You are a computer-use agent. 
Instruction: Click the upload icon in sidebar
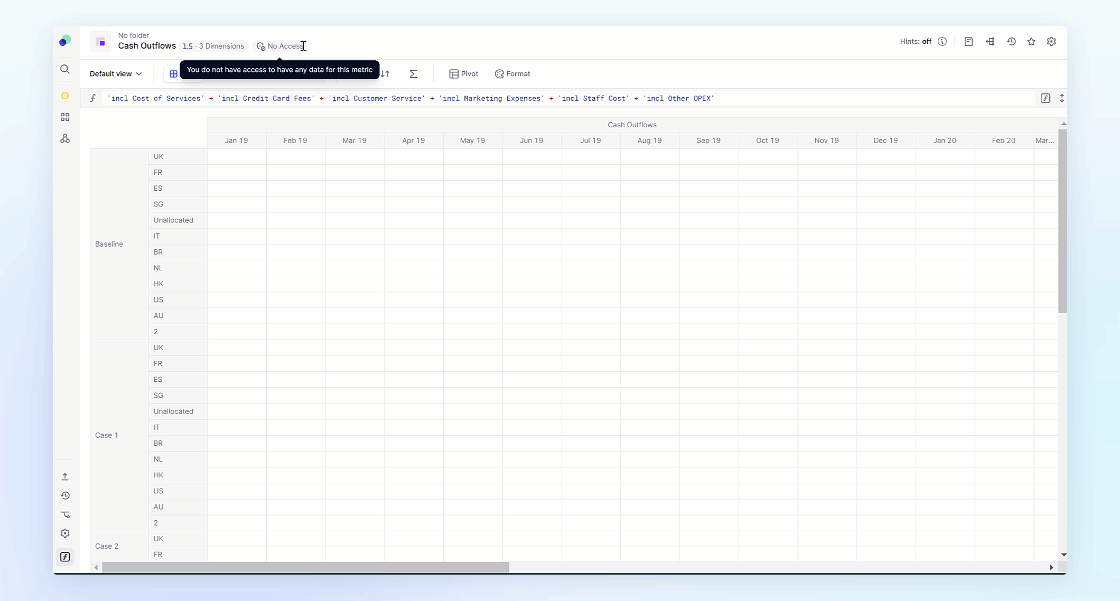pos(65,477)
